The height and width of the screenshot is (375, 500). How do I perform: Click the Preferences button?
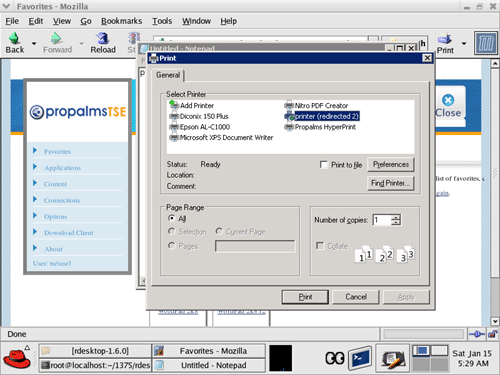391,164
